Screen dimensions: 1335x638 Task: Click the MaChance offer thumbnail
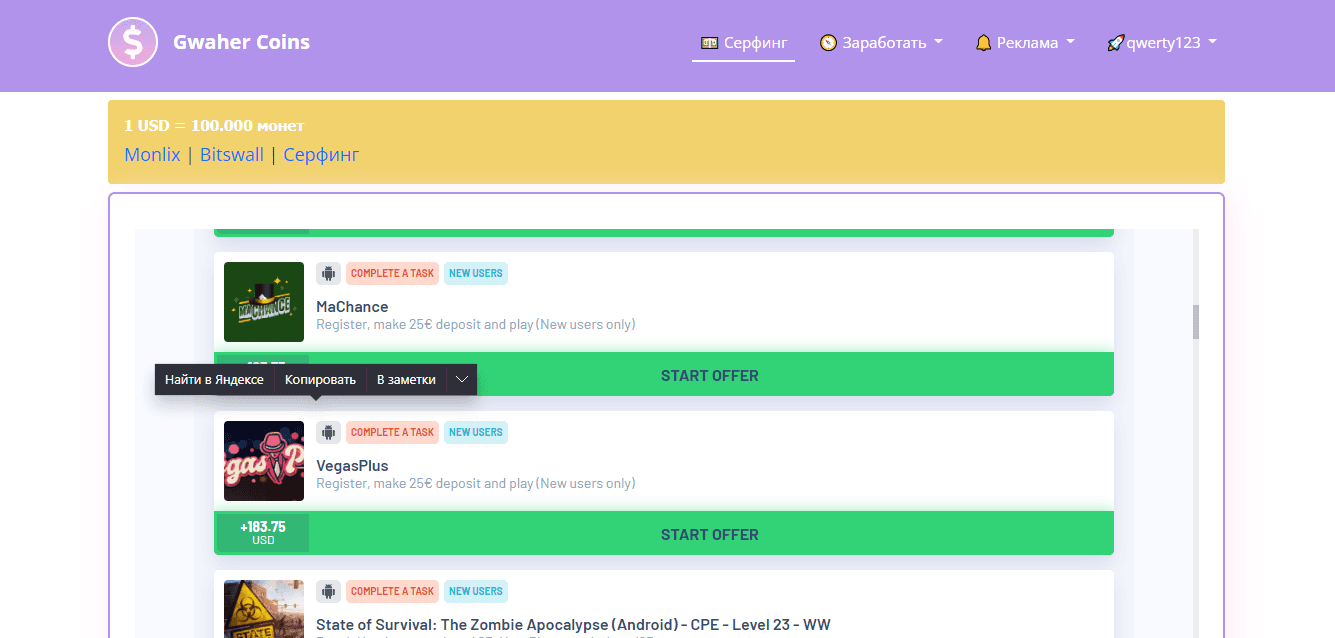coord(264,302)
